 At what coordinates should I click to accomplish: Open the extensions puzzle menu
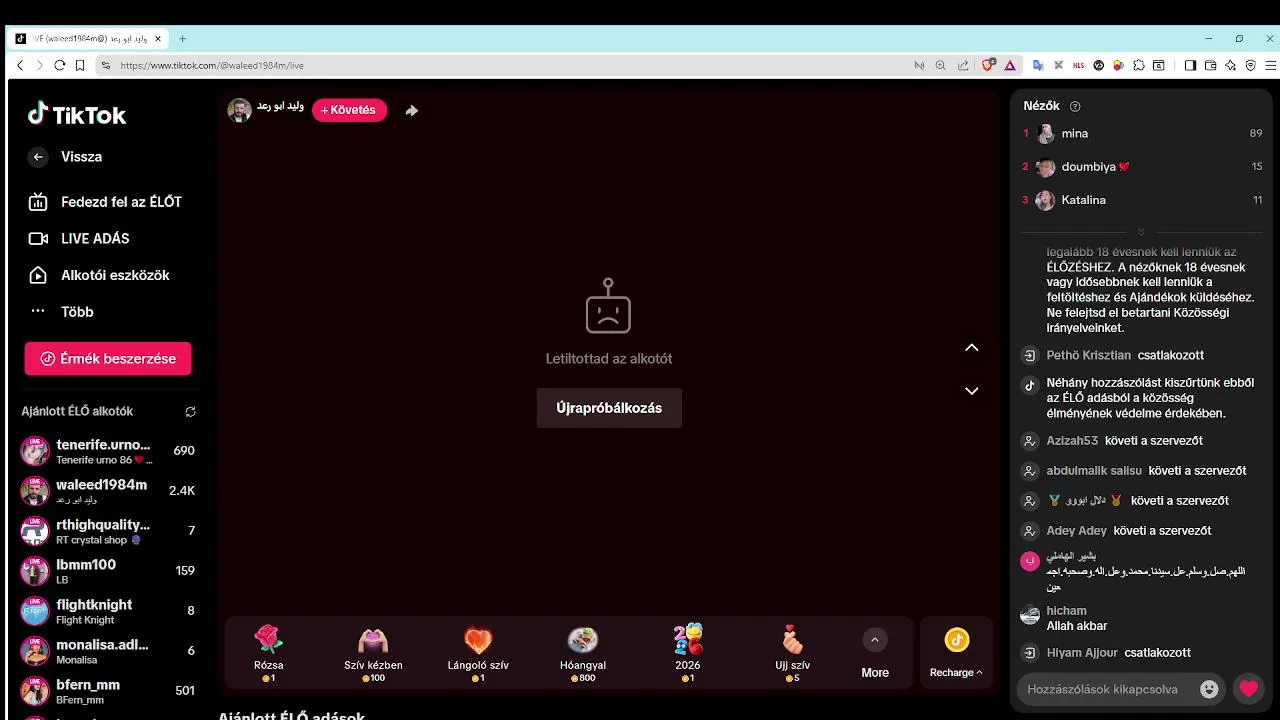(1139, 65)
